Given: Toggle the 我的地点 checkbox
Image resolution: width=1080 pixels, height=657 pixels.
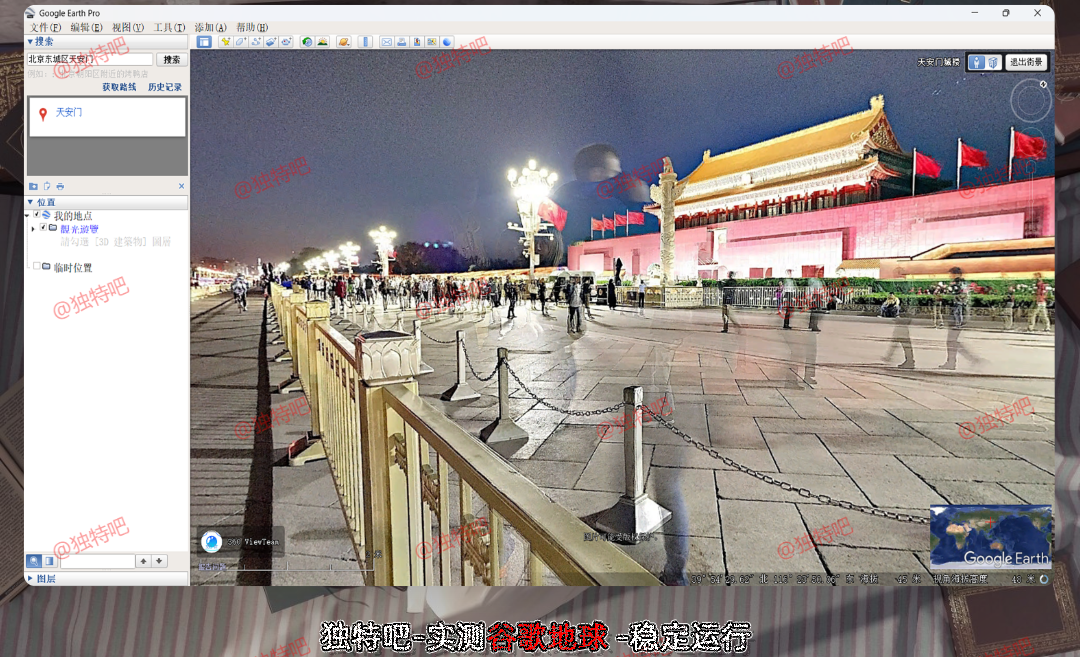Looking at the screenshot, I should coord(37,215).
